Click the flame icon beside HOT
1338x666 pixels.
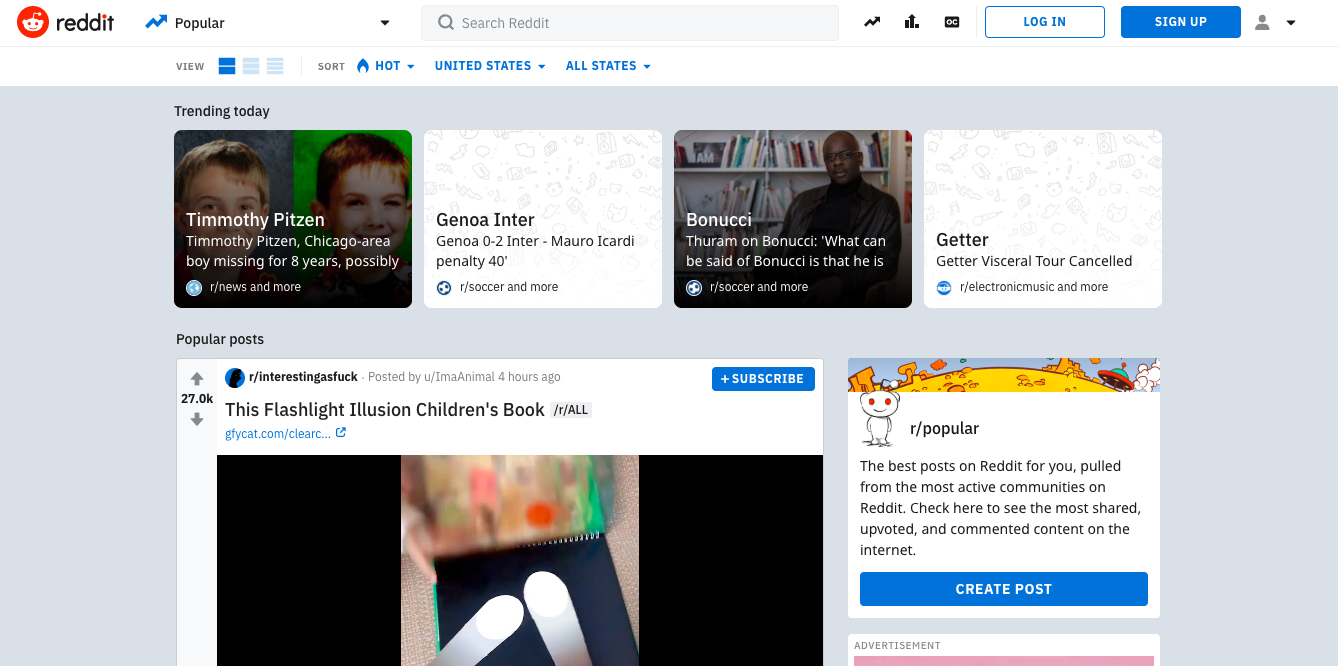coord(363,66)
